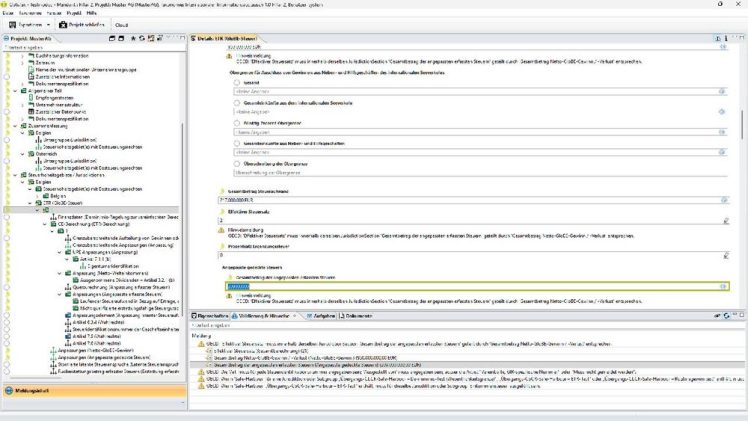748x421 pixels.
Task: Collapse the Zusammenfassung tree node
Action: [x=15, y=126]
